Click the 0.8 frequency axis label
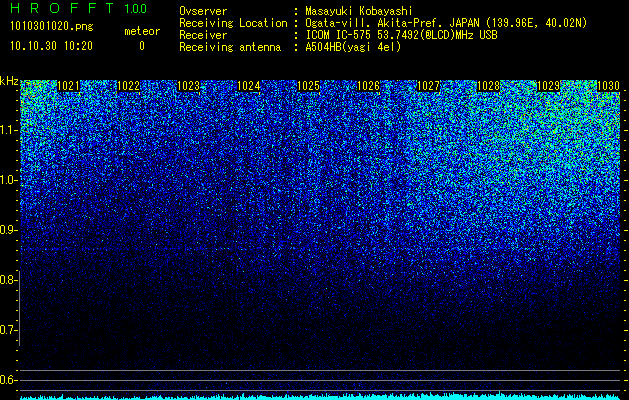This screenshot has width=629, height=400. click(8, 280)
